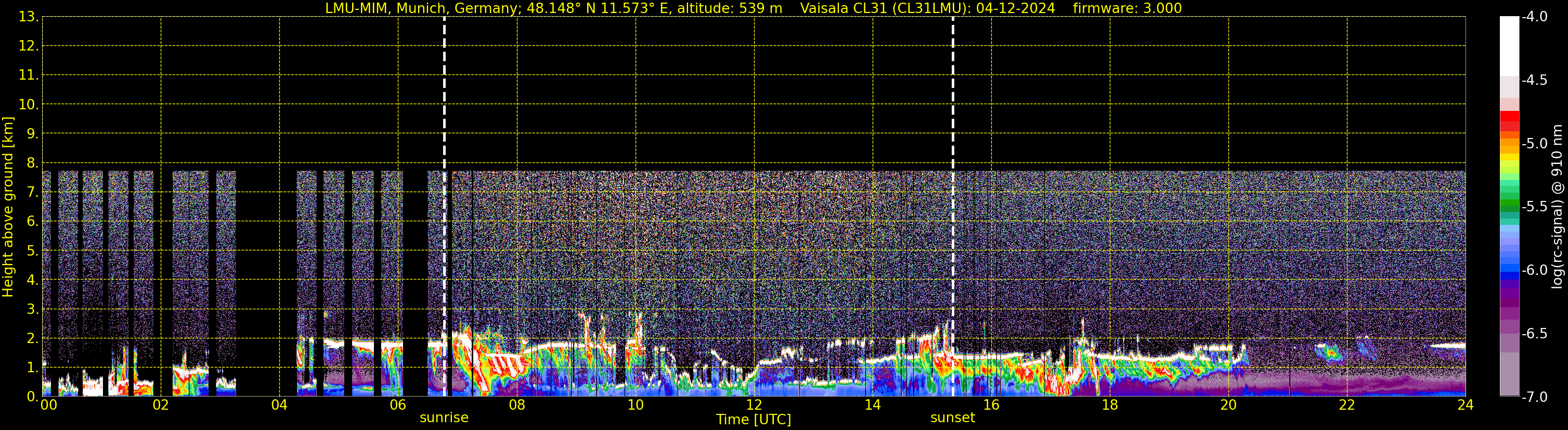The height and width of the screenshot is (430, 1568).
Task: Select the 'Time [UTC]' axis title
Action: point(754,420)
